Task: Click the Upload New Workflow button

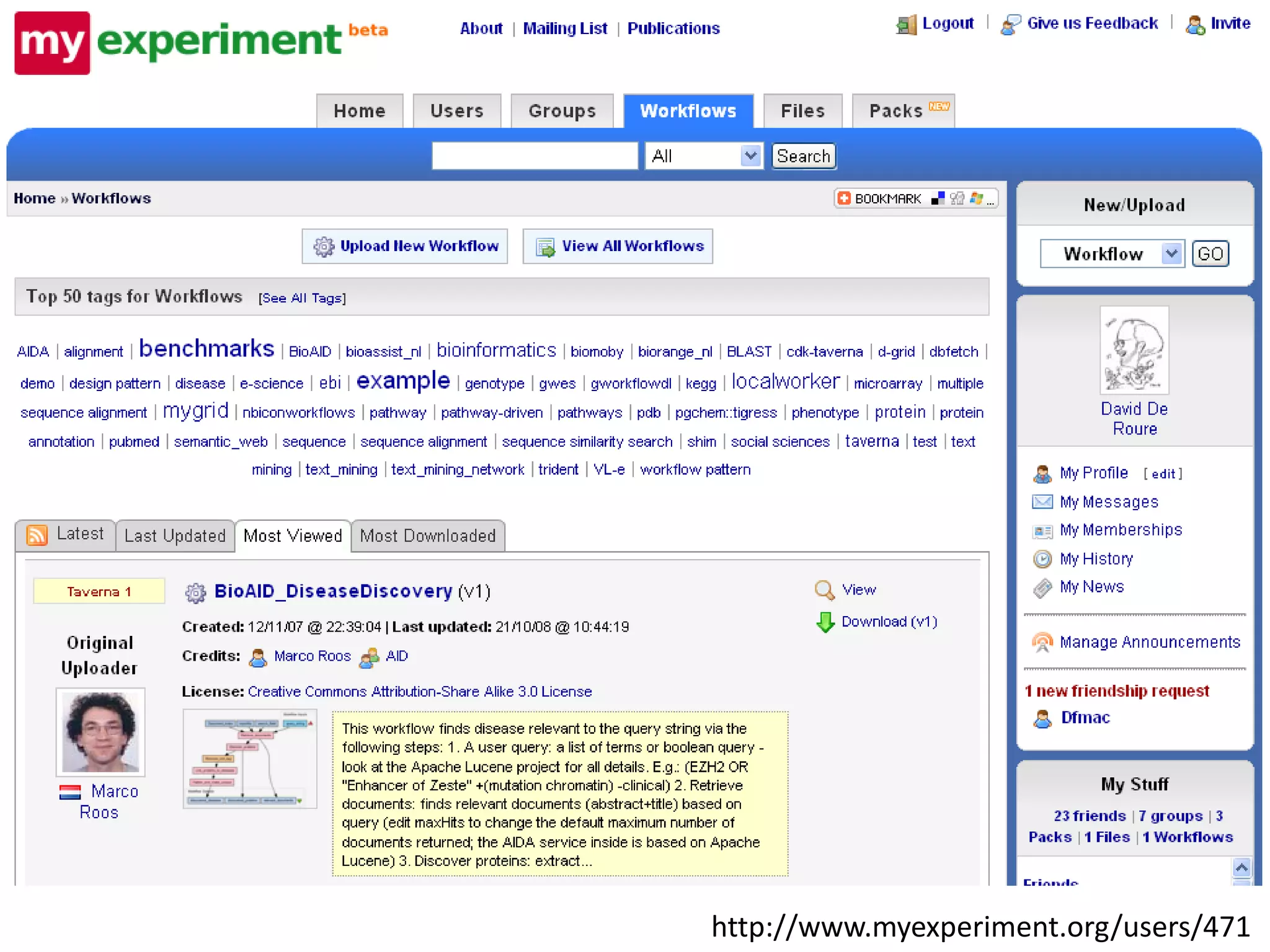Action: (x=404, y=246)
